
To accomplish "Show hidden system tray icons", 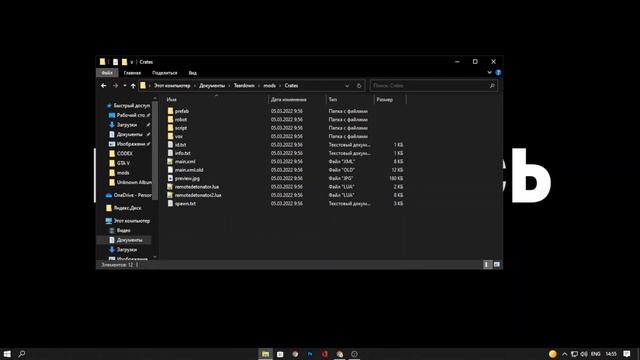I will pyautogui.click(x=564, y=354).
